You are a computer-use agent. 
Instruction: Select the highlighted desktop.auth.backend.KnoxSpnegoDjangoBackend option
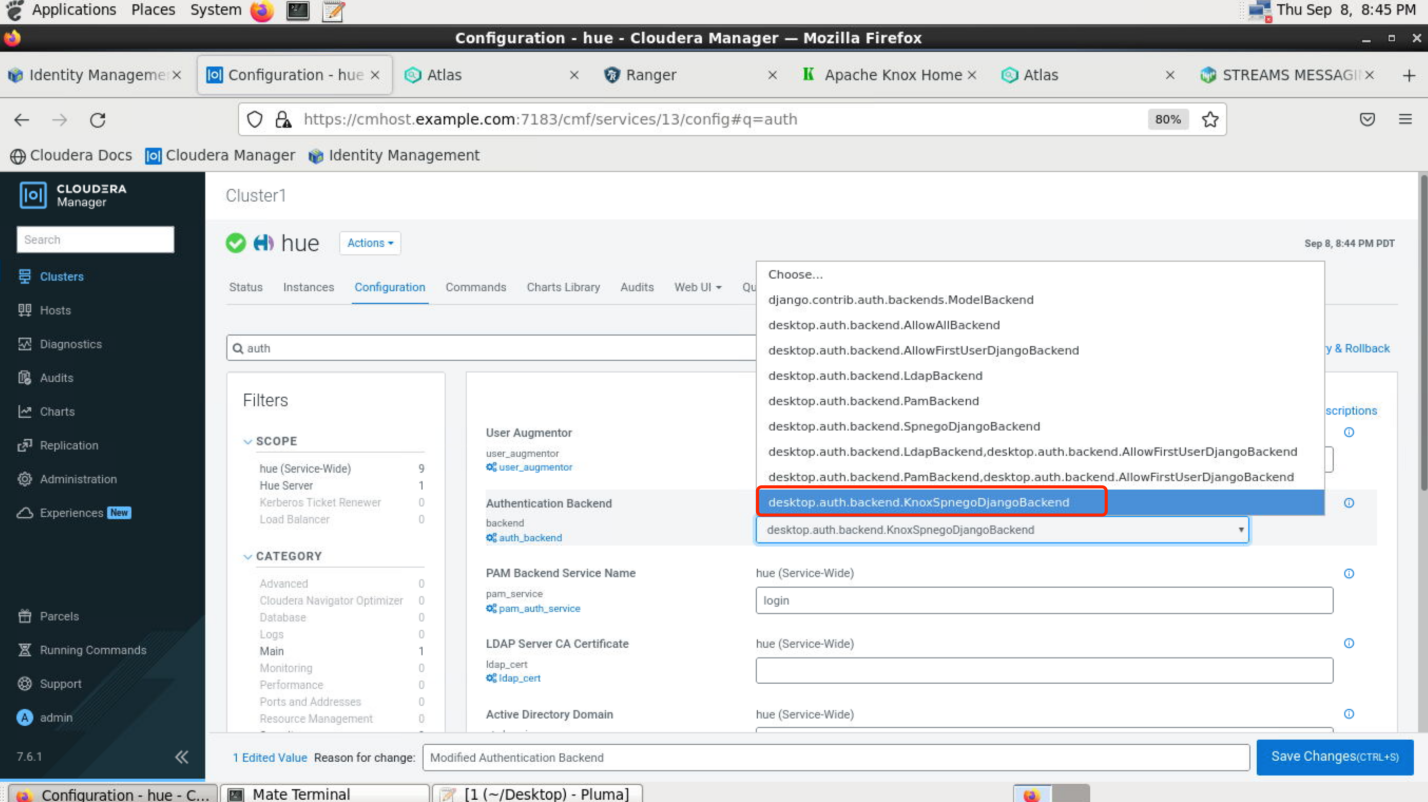(x=1040, y=503)
